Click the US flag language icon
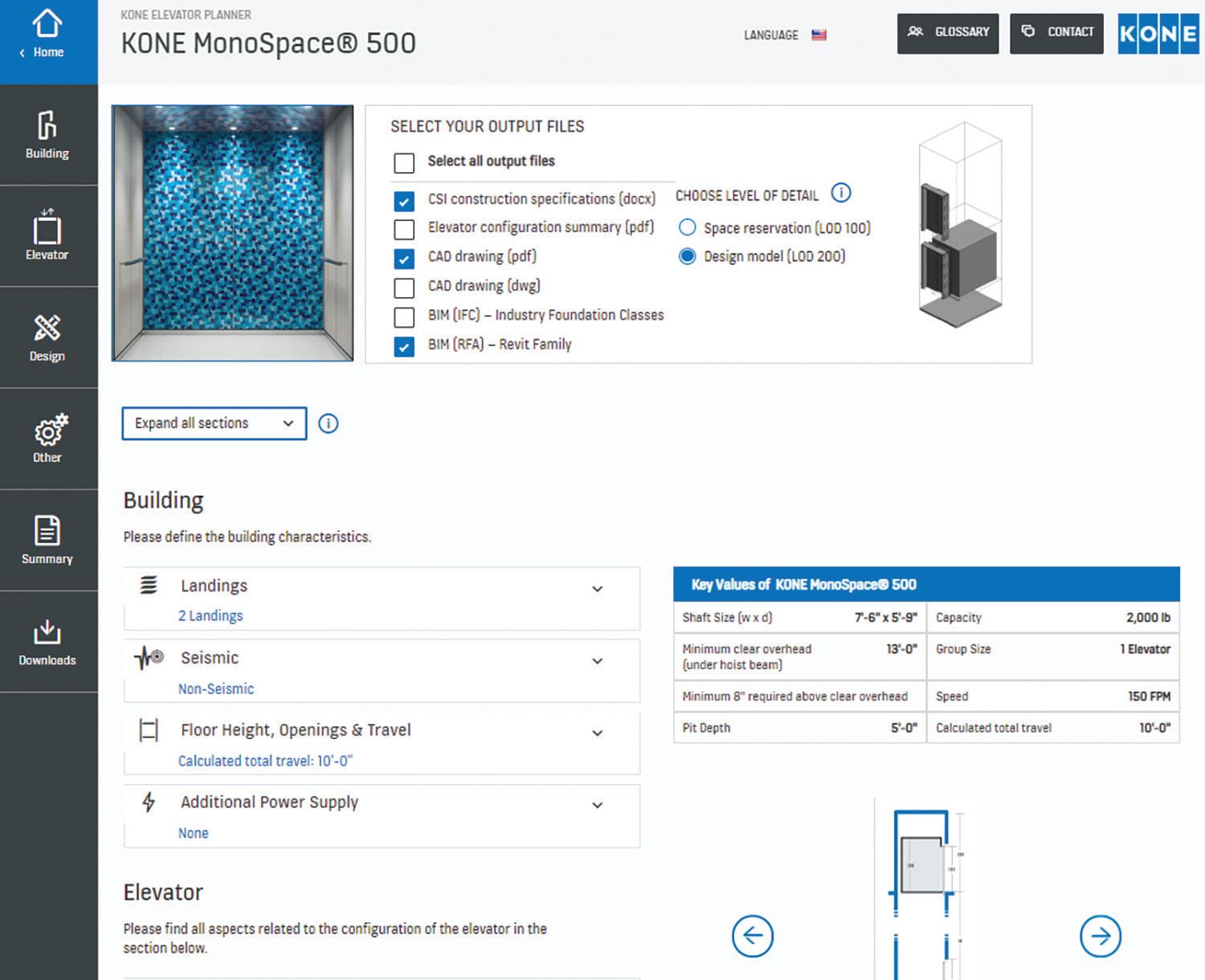This screenshot has width=1205, height=980. click(819, 35)
